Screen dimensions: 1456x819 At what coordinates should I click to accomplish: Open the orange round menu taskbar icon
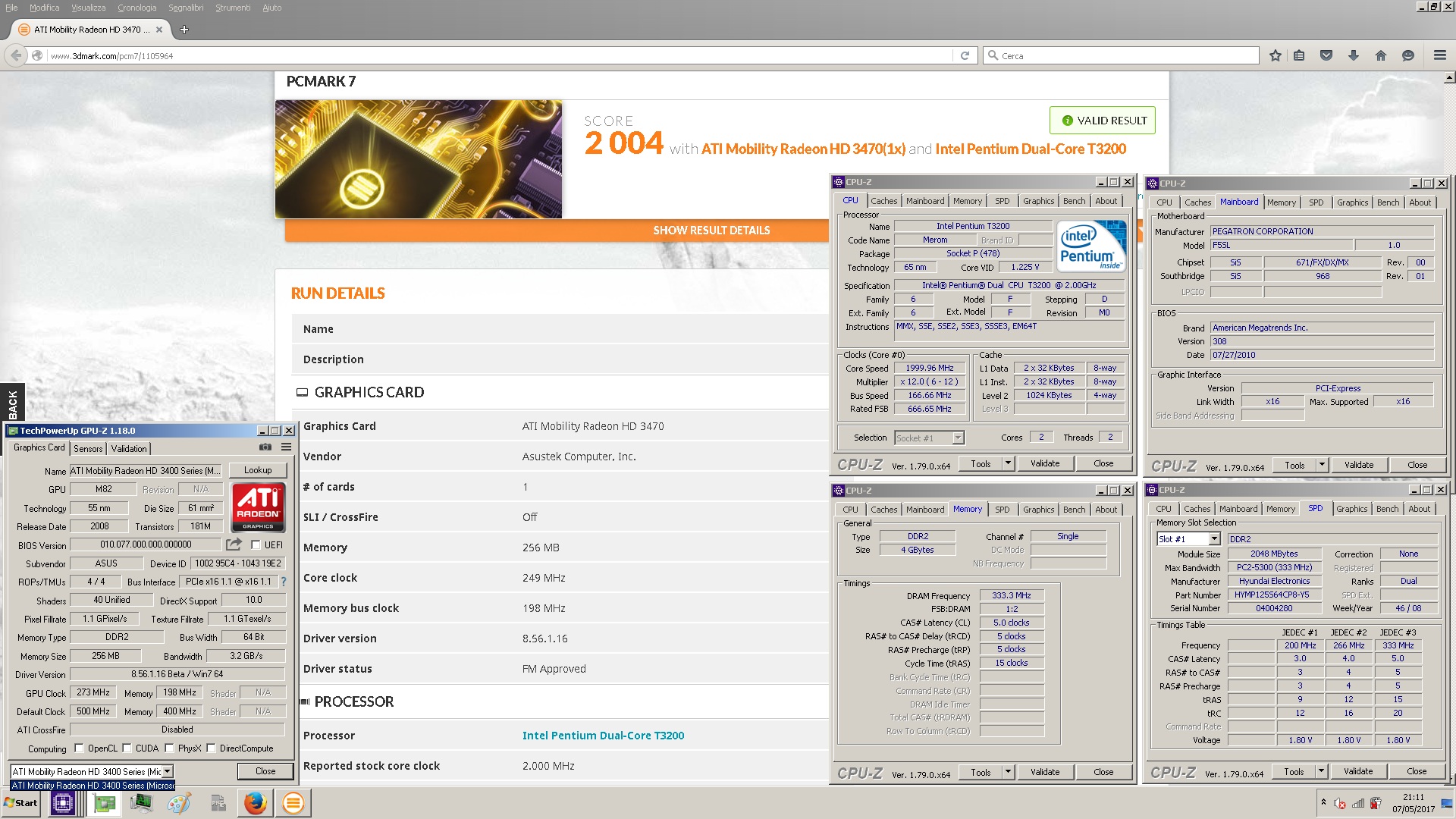(x=293, y=803)
